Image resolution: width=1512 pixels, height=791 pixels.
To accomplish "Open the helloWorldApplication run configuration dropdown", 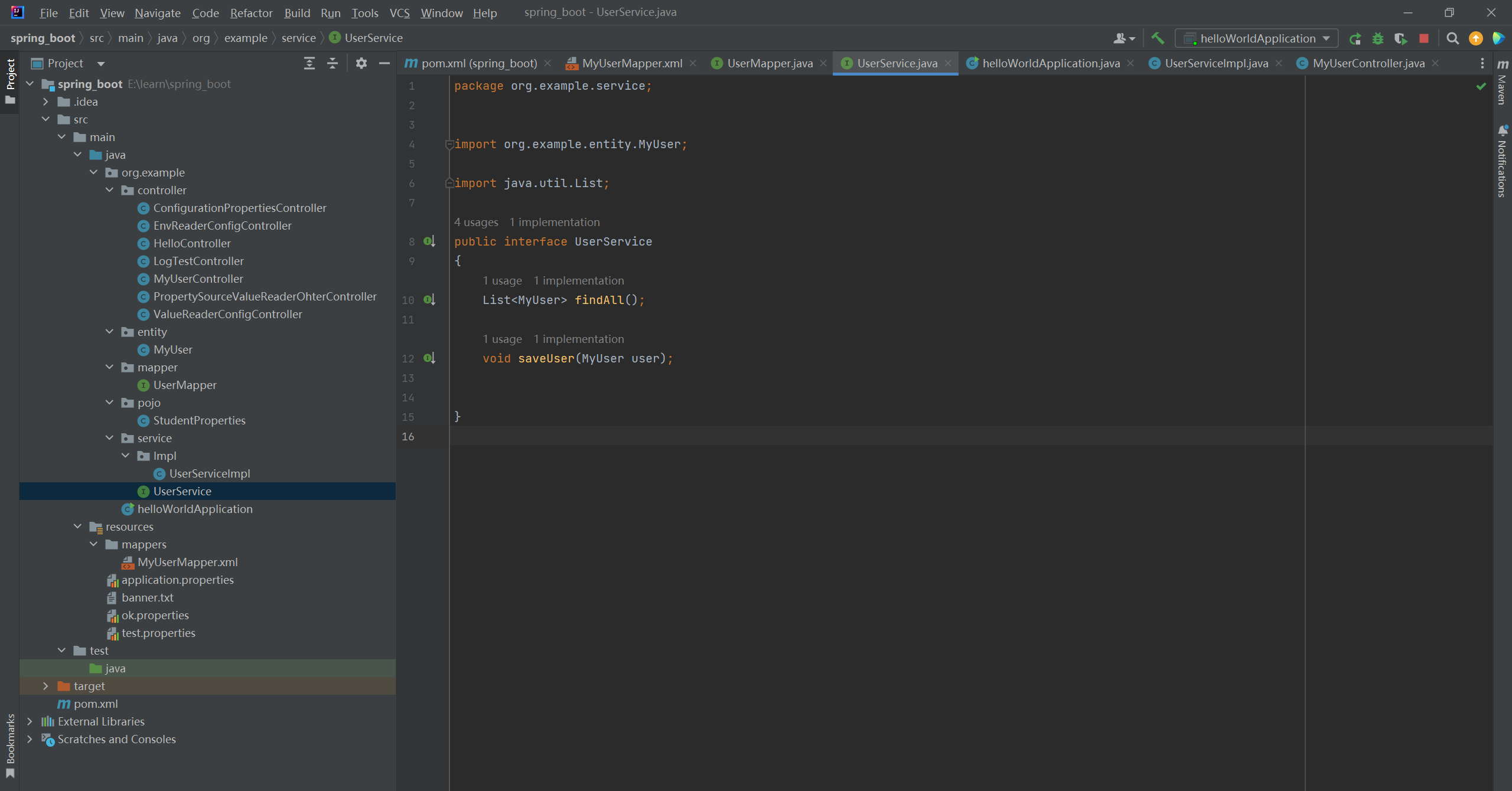I will [1257, 38].
